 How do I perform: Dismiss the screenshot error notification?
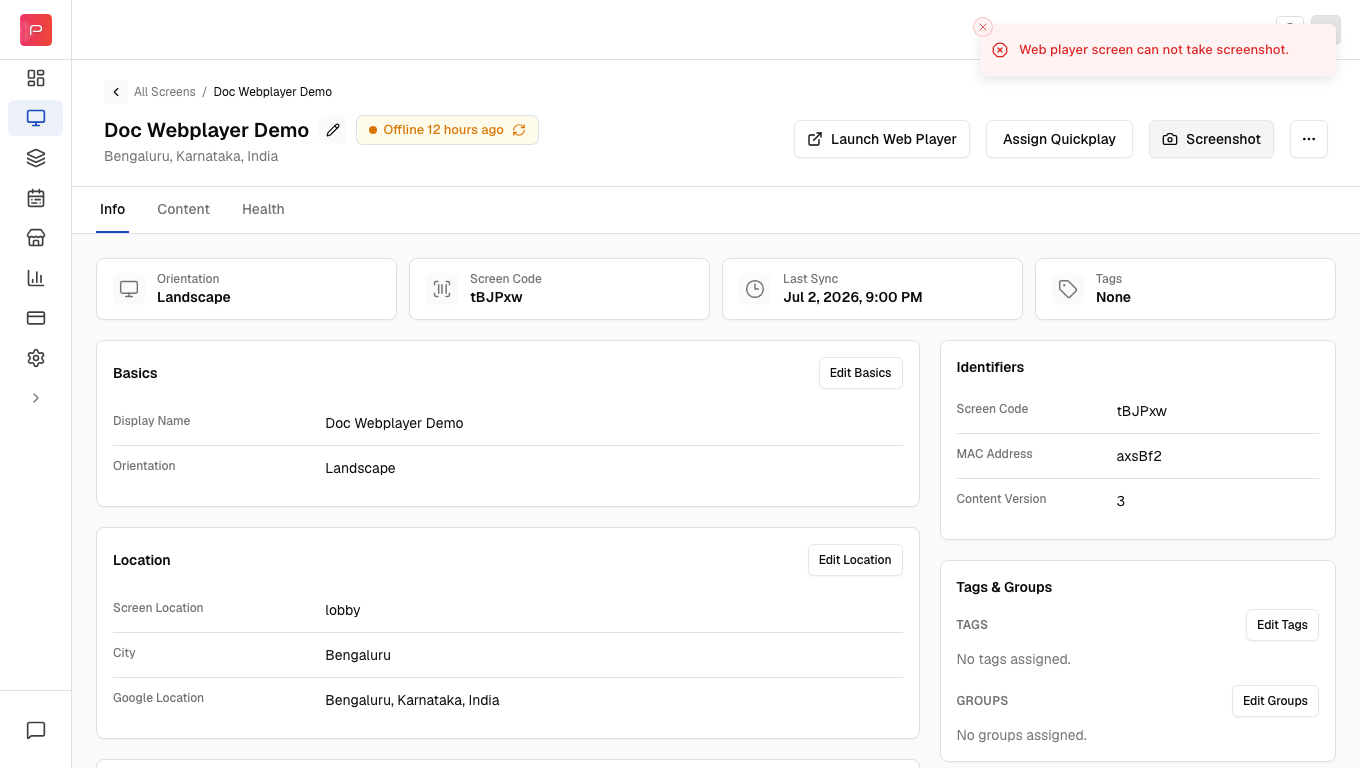click(983, 27)
